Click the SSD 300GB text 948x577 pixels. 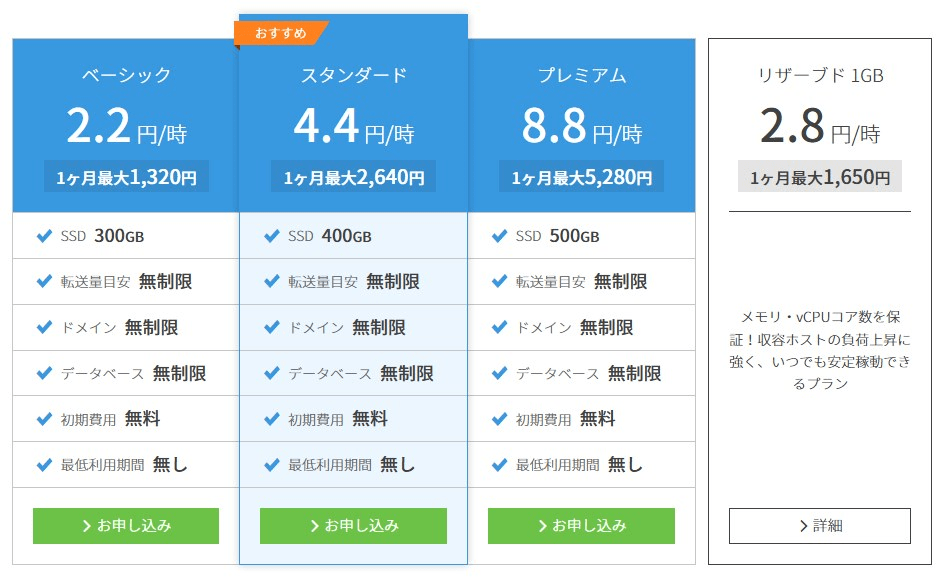102,236
